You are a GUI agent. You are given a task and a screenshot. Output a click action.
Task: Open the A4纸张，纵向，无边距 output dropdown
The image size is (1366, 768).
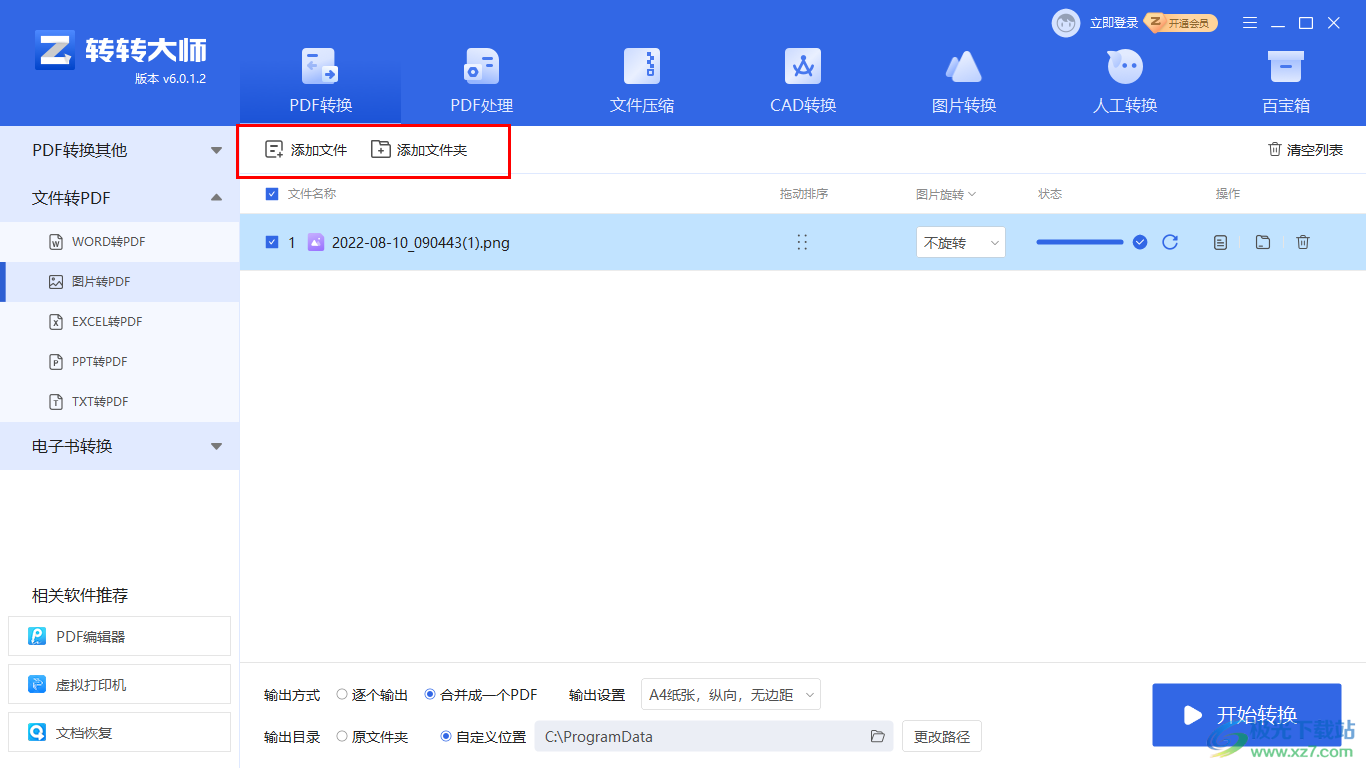tap(730, 694)
